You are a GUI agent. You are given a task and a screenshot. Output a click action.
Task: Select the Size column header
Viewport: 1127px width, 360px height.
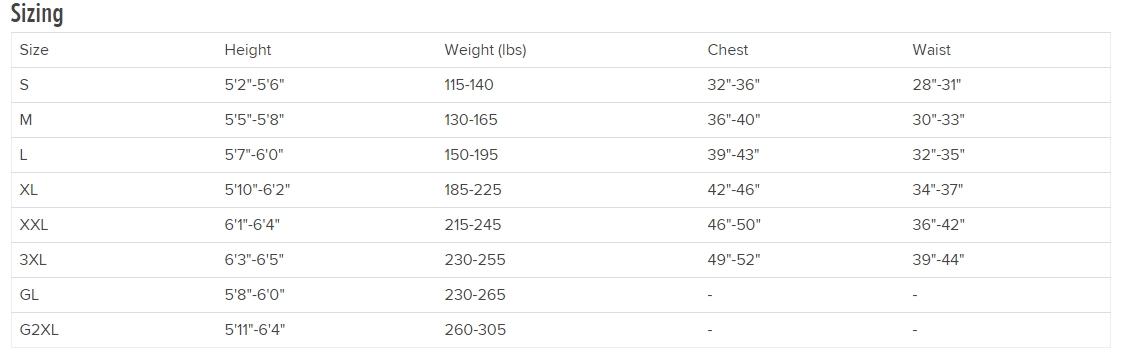pyautogui.click(x=34, y=50)
